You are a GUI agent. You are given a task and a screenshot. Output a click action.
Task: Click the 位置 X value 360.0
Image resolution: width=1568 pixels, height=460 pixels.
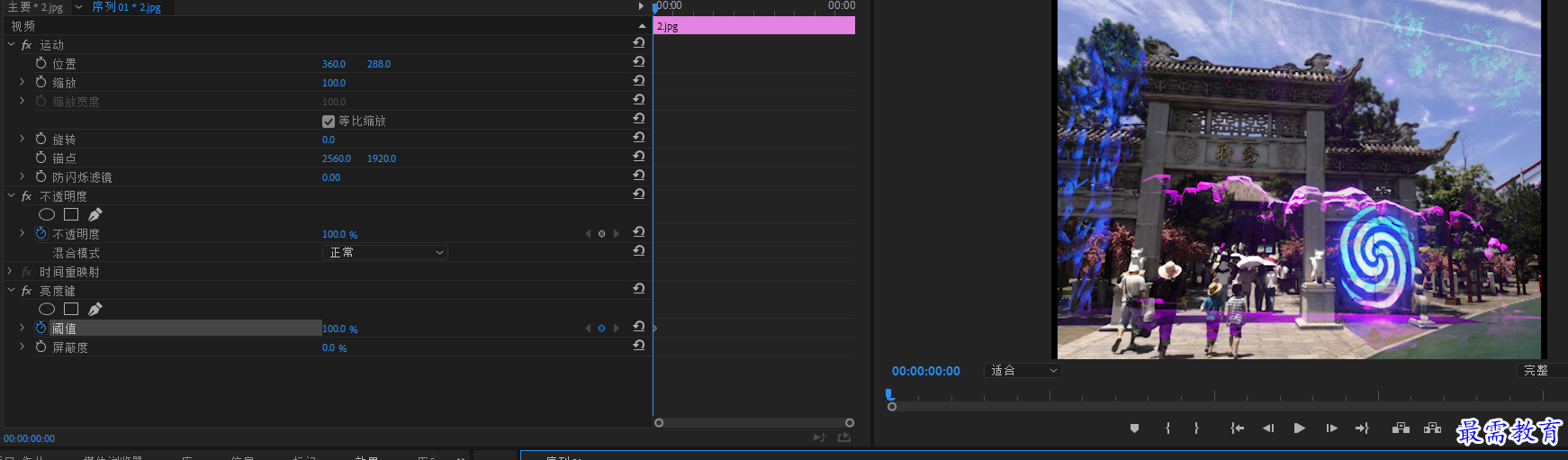point(334,64)
